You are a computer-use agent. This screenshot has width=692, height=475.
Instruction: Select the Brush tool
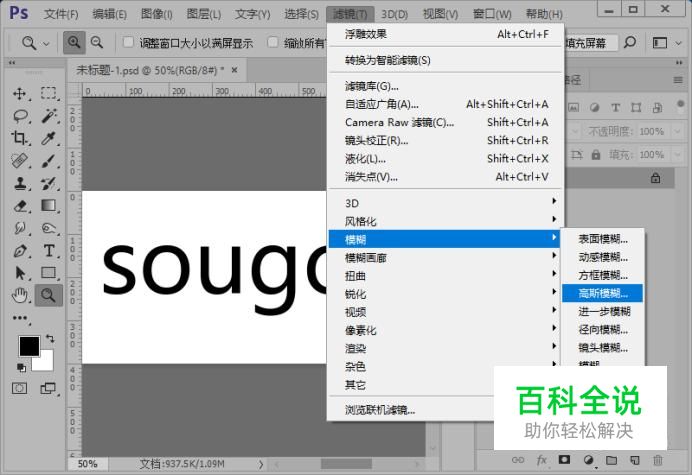point(49,161)
